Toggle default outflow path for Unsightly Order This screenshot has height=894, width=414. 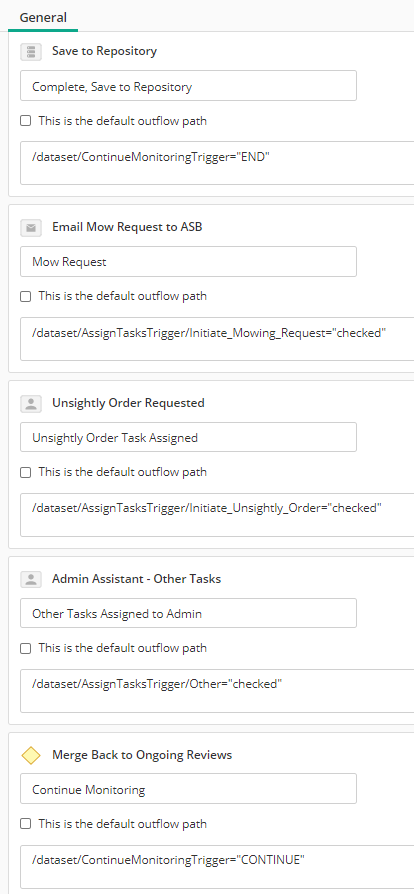pyautogui.click(x=25, y=473)
